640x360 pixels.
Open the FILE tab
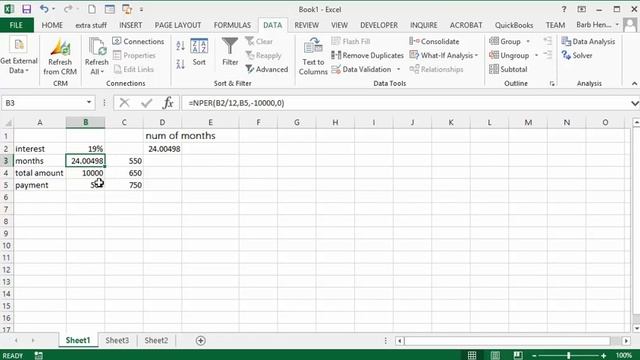click(16, 25)
